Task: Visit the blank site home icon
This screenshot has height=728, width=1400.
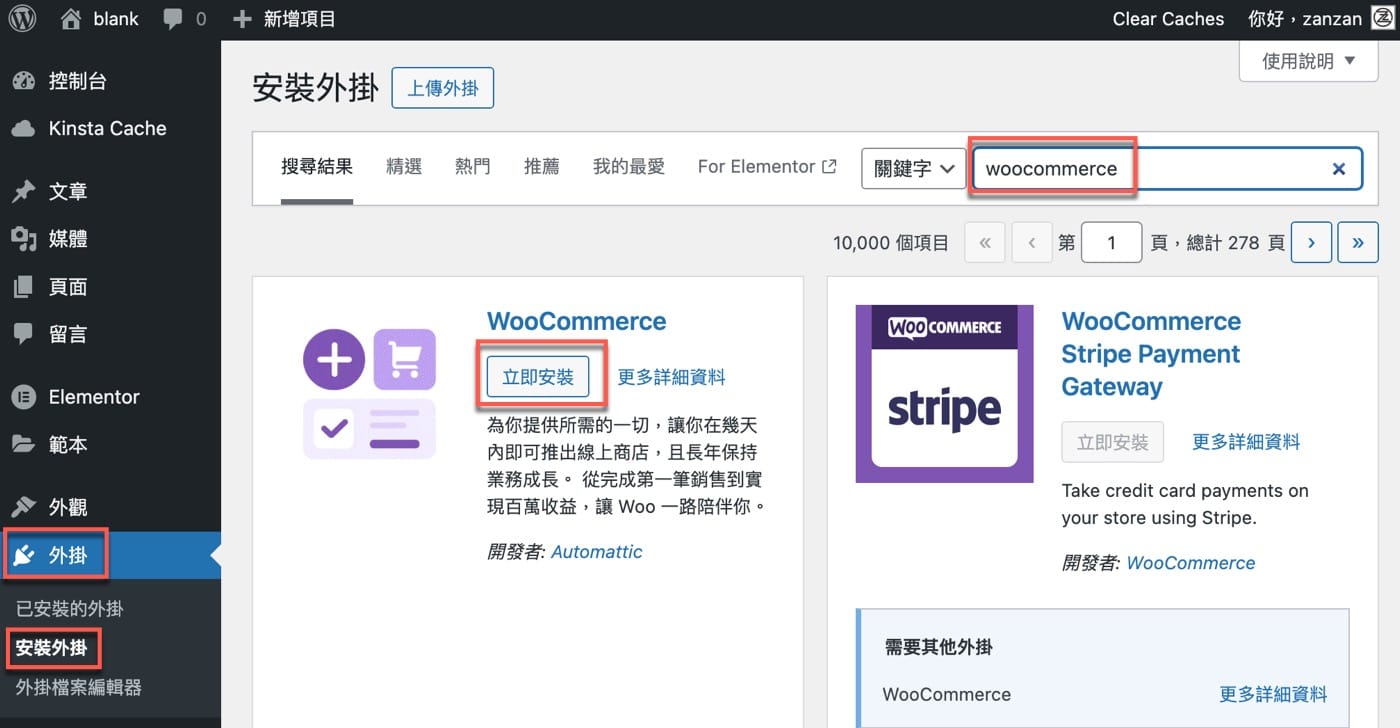Action: coord(70,19)
